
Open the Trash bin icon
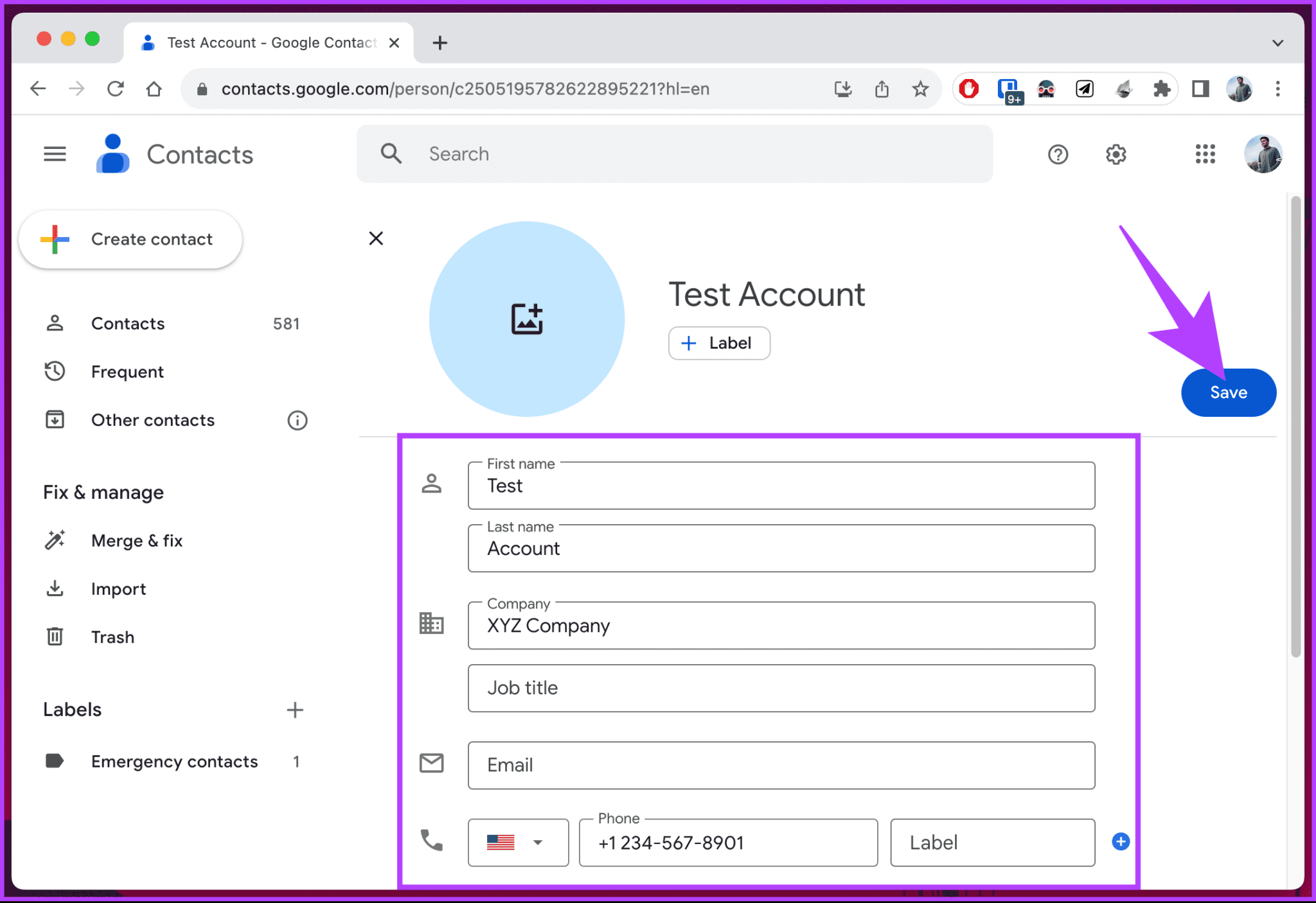click(55, 636)
